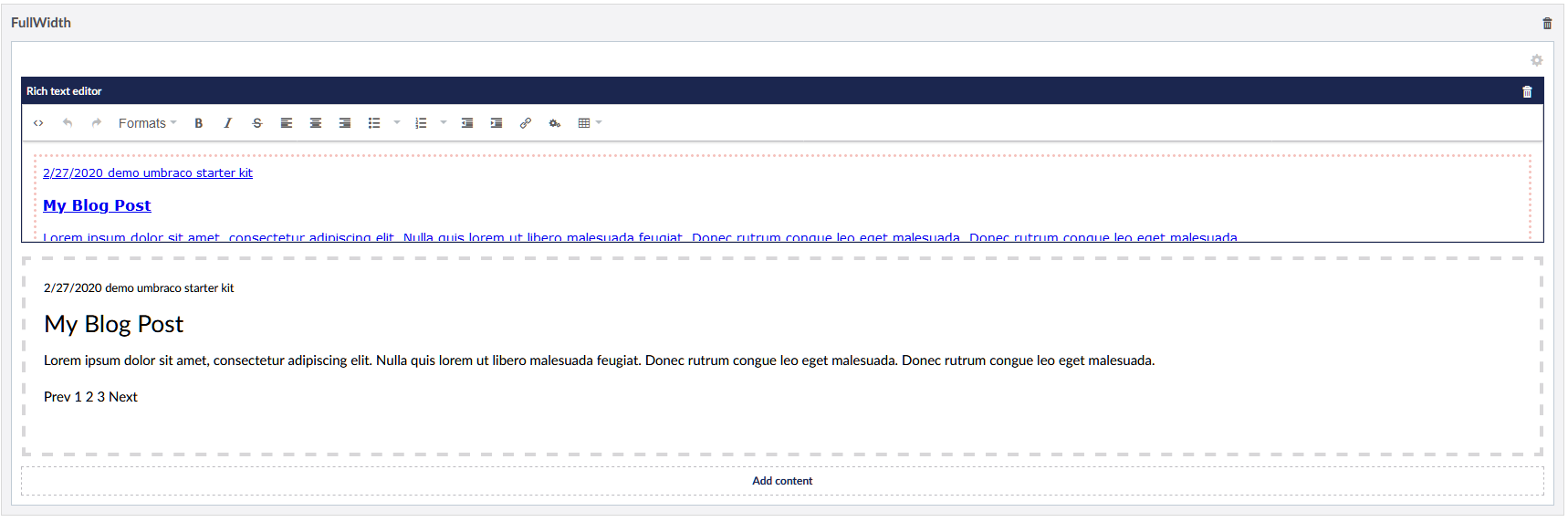Click the Add content button
Viewport: 1568px width, 522px height.
[782, 481]
